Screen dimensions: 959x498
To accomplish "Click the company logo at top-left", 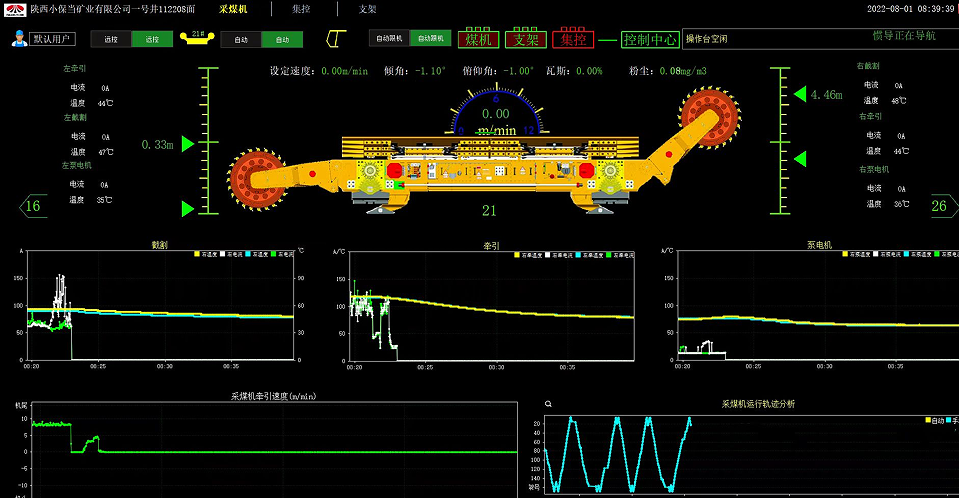I will tap(15, 9).
